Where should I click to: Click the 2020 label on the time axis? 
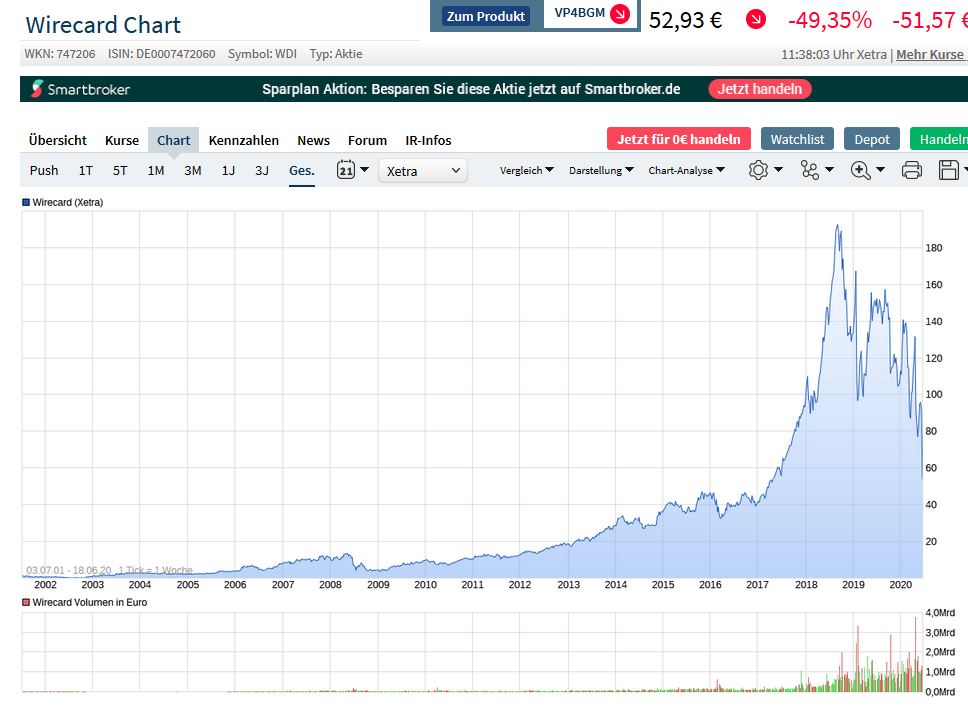[900, 585]
